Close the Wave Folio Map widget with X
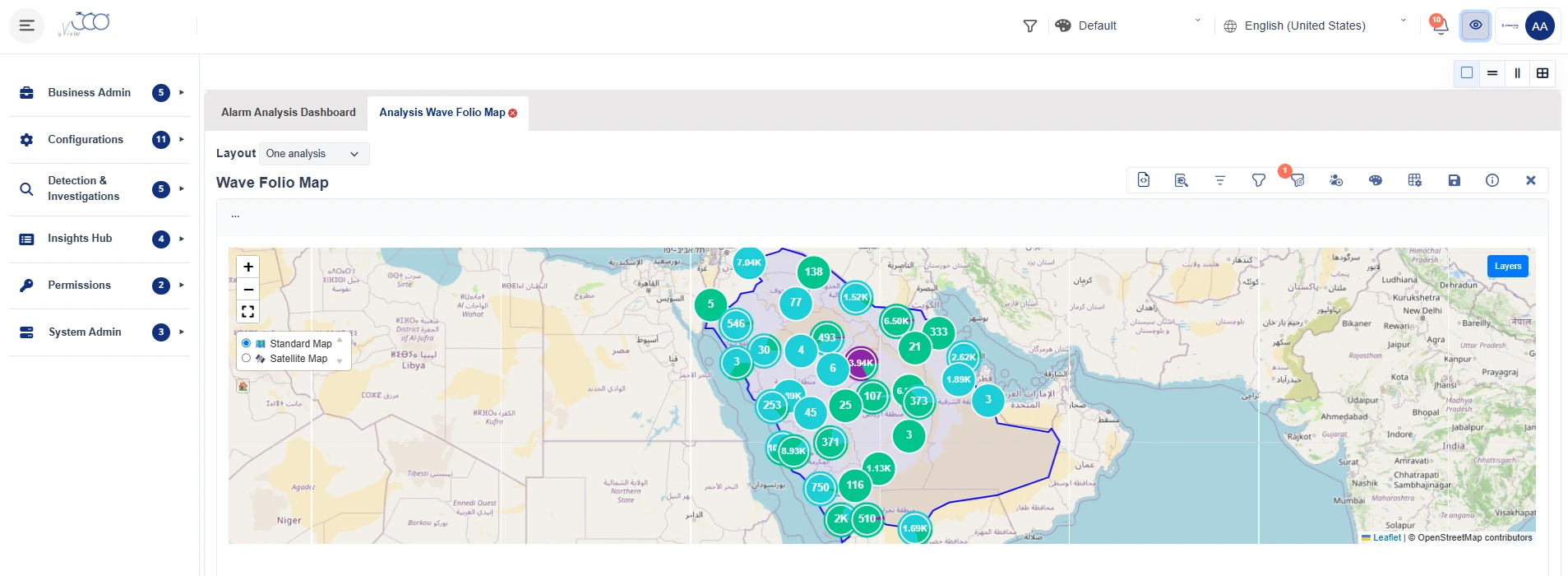Image resolution: width=1568 pixels, height=576 pixels. pos(1531,180)
